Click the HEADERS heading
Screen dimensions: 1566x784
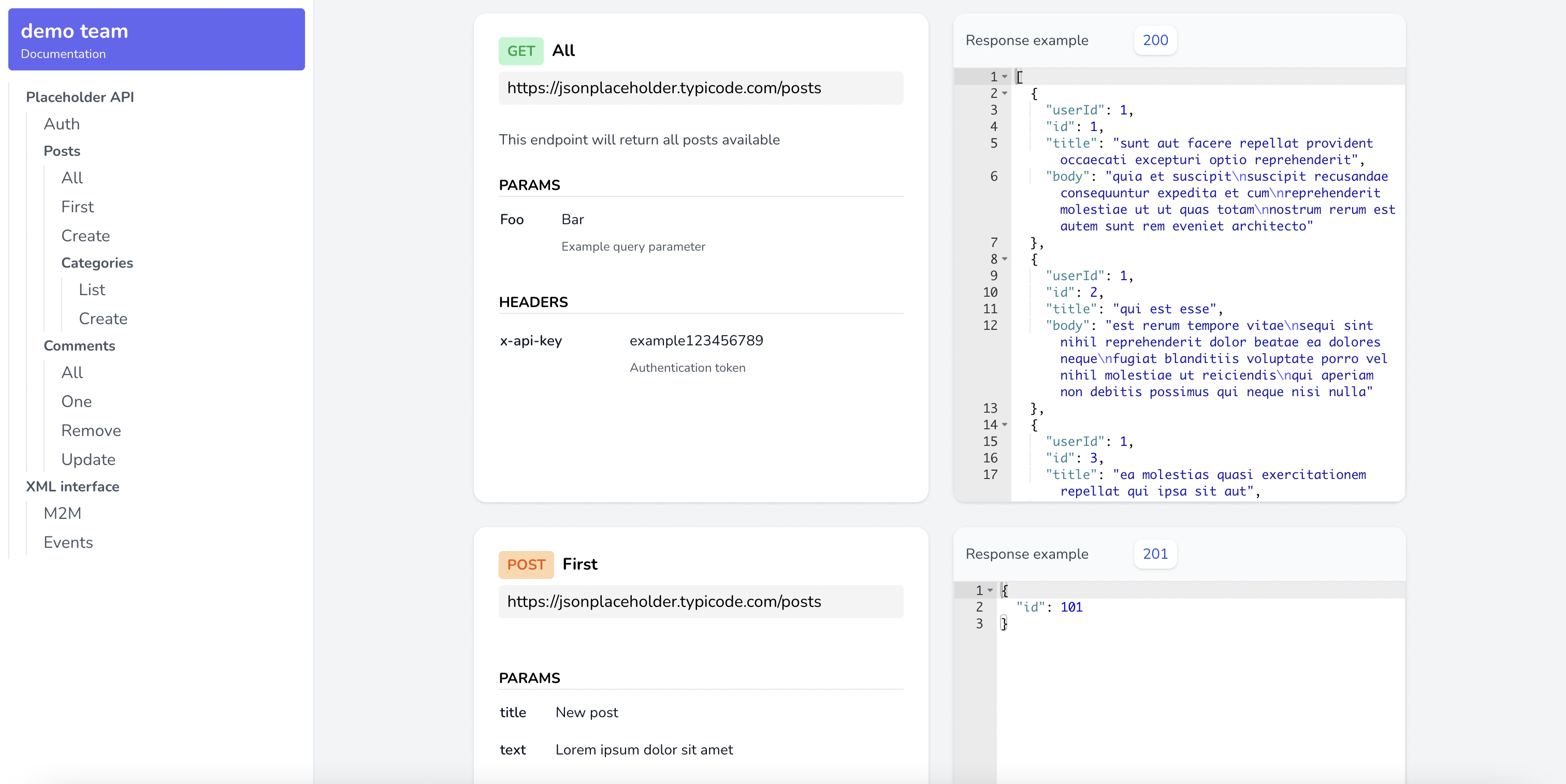click(533, 302)
